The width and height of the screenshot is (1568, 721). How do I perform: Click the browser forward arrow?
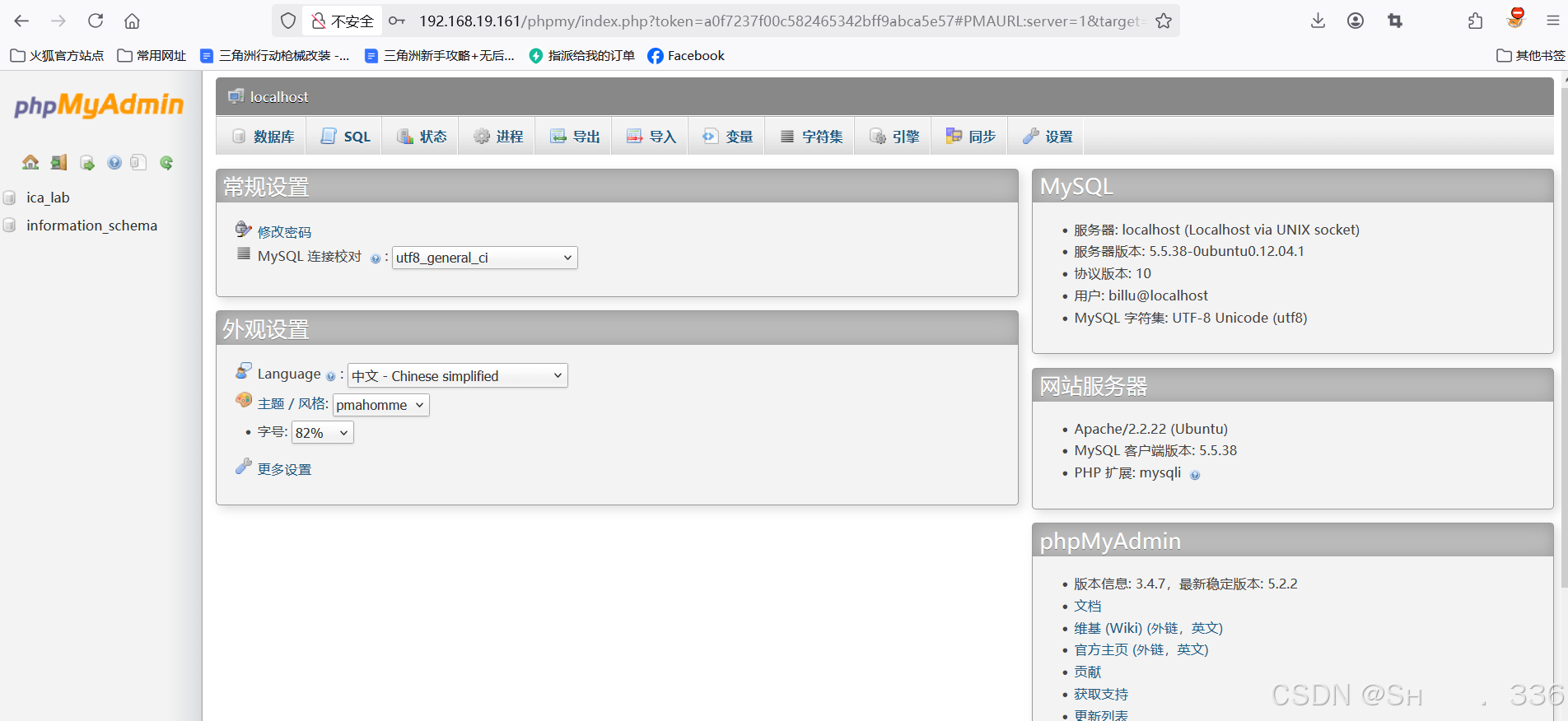[58, 21]
